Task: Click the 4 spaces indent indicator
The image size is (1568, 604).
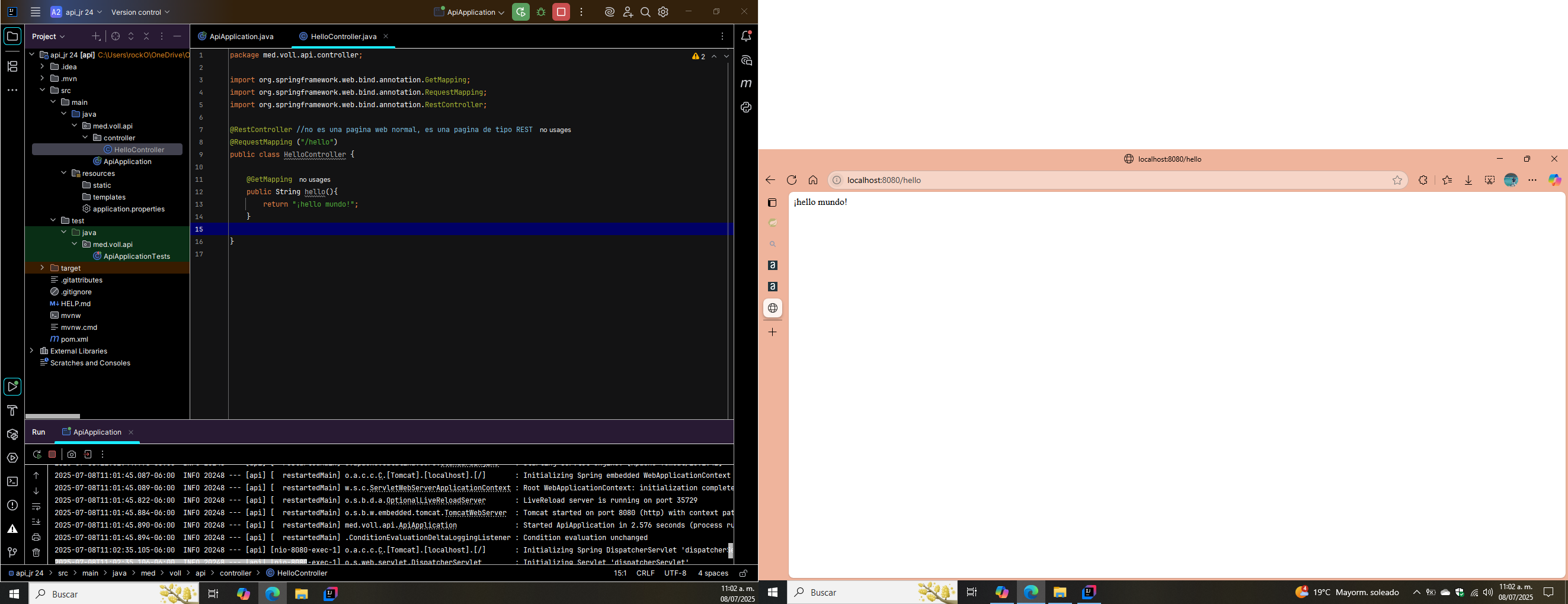Action: (x=713, y=573)
